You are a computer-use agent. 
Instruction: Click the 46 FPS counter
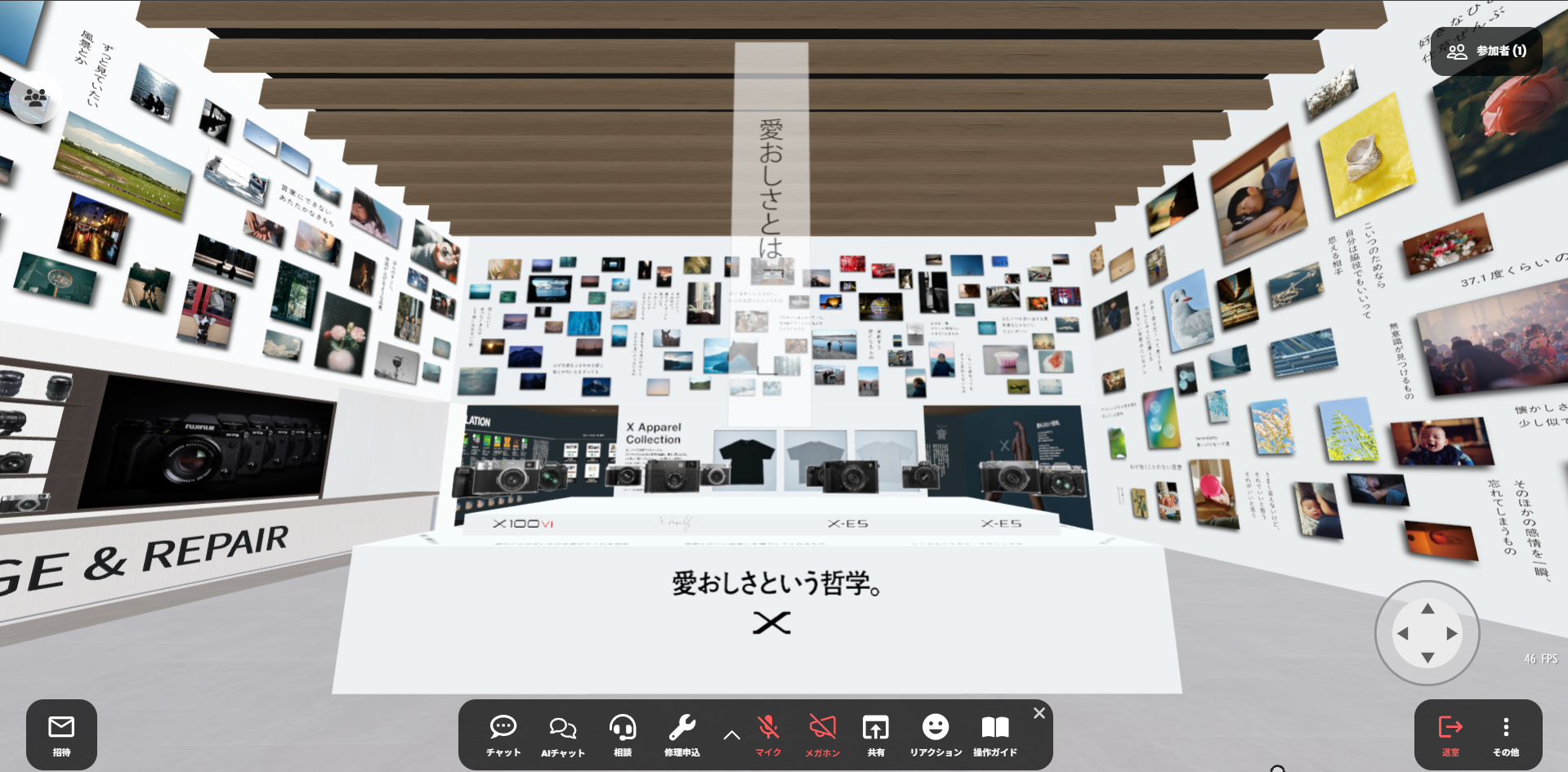(1541, 658)
